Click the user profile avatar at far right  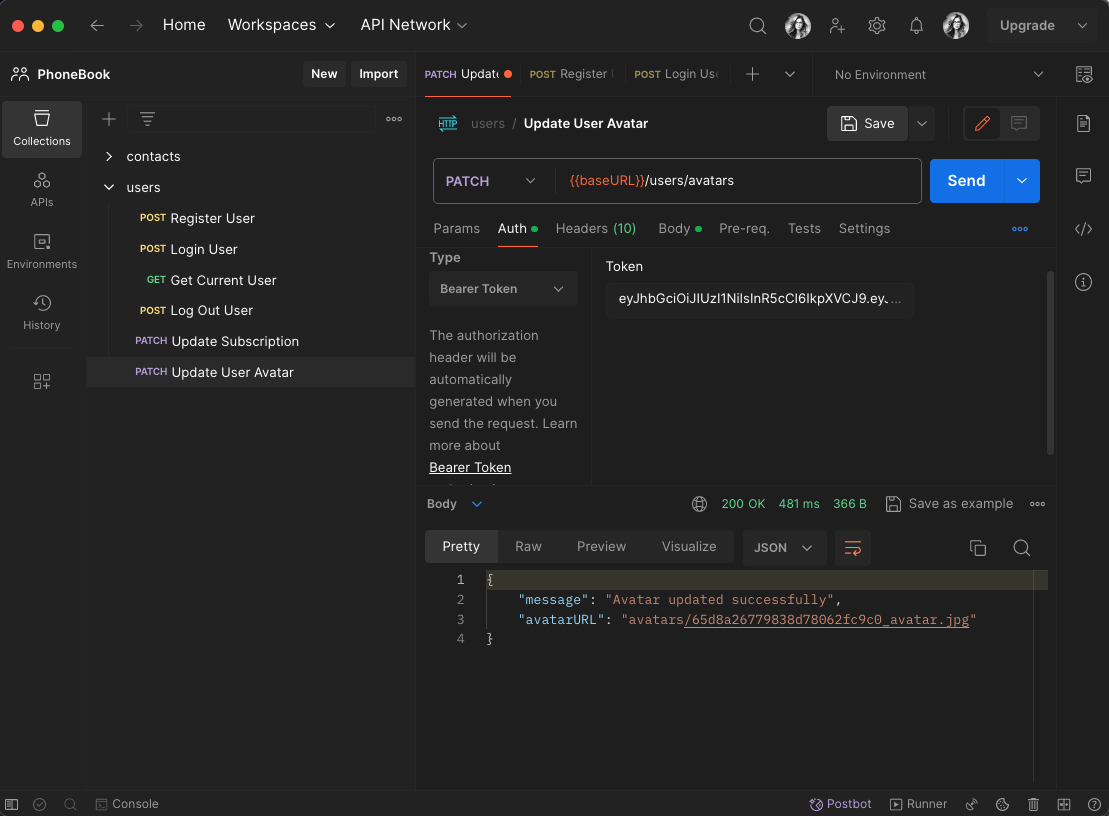(x=956, y=25)
